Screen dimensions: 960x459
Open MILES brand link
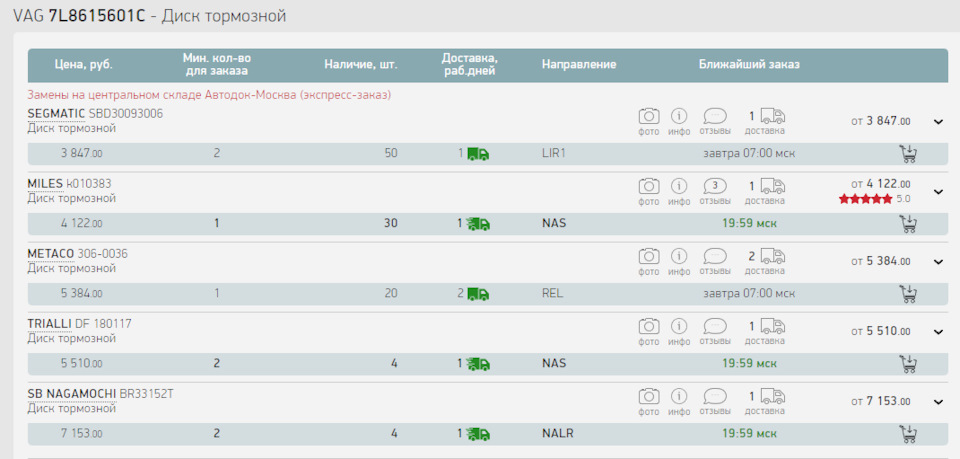click(45, 184)
